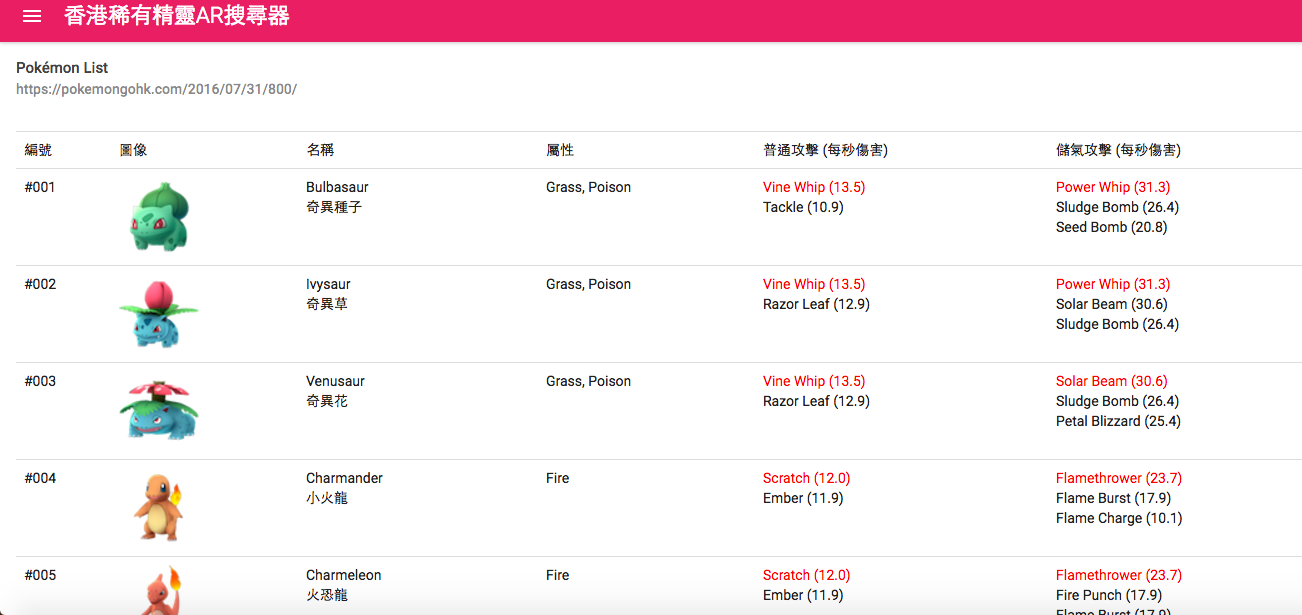
Task: Click Charmander's Ember (11.9) move
Action: point(803,498)
